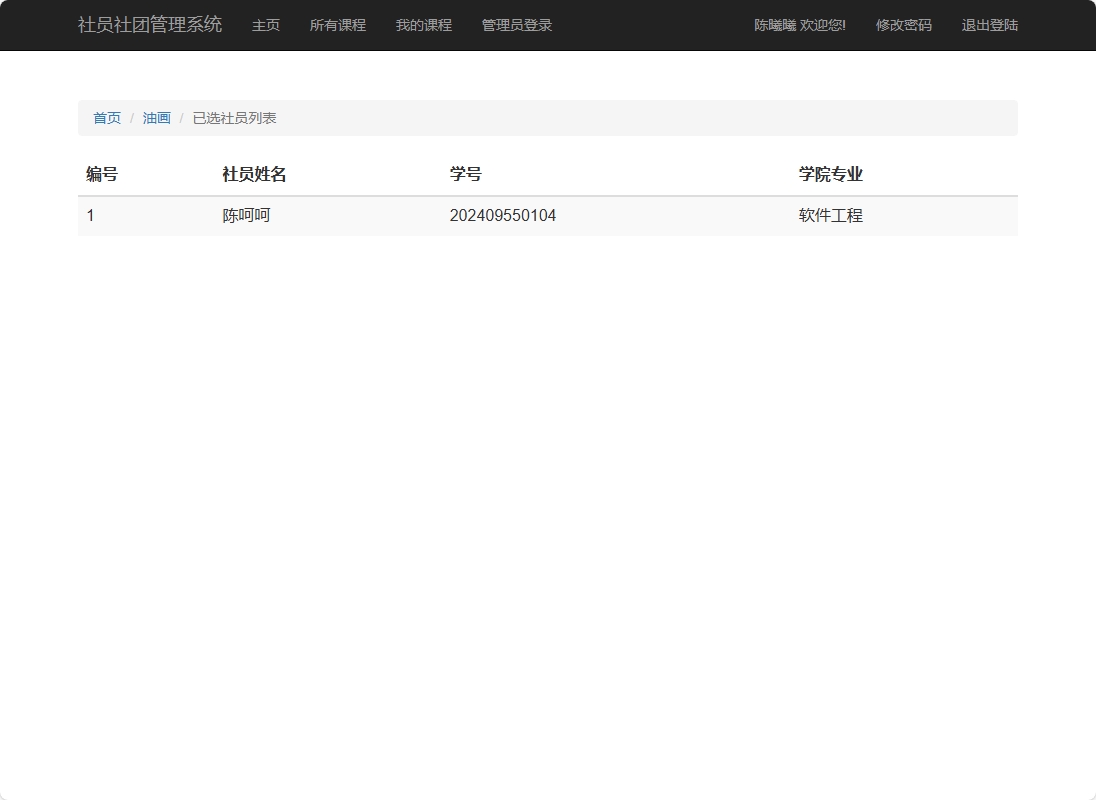Select 我的课程 from the navigation bar
The width and height of the screenshot is (1096, 800).
424,25
